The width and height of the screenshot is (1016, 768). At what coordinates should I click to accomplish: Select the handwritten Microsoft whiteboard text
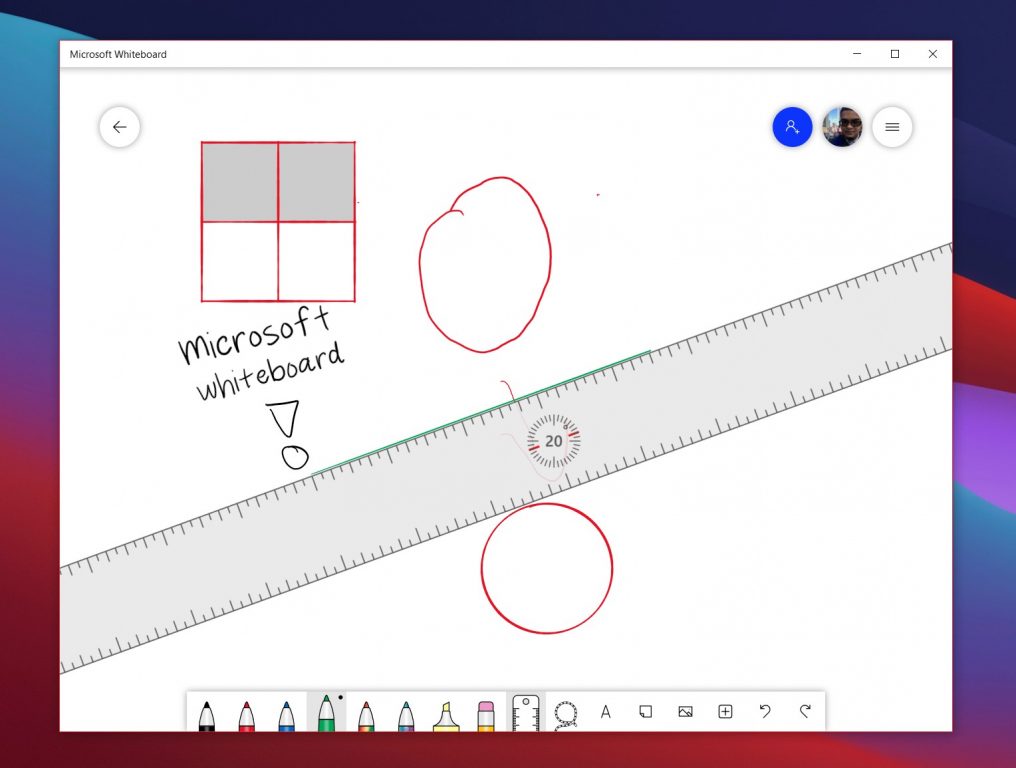[261, 353]
